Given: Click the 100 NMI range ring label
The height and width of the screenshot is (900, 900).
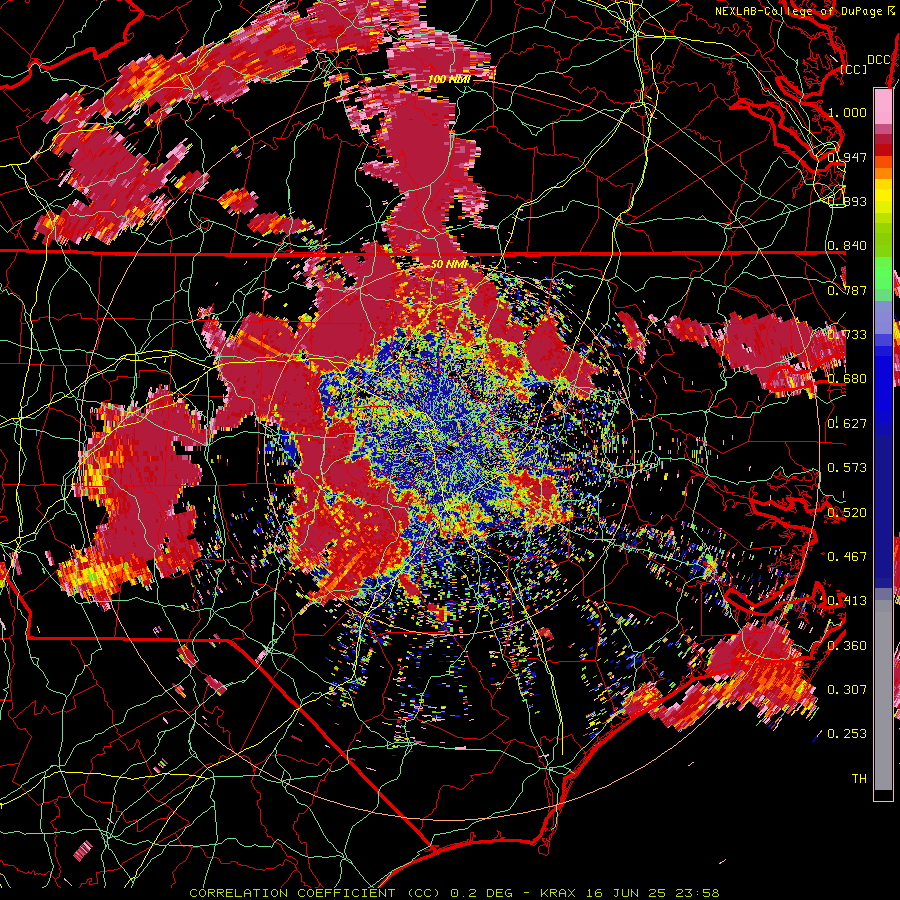Looking at the screenshot, I should [449, 79].
